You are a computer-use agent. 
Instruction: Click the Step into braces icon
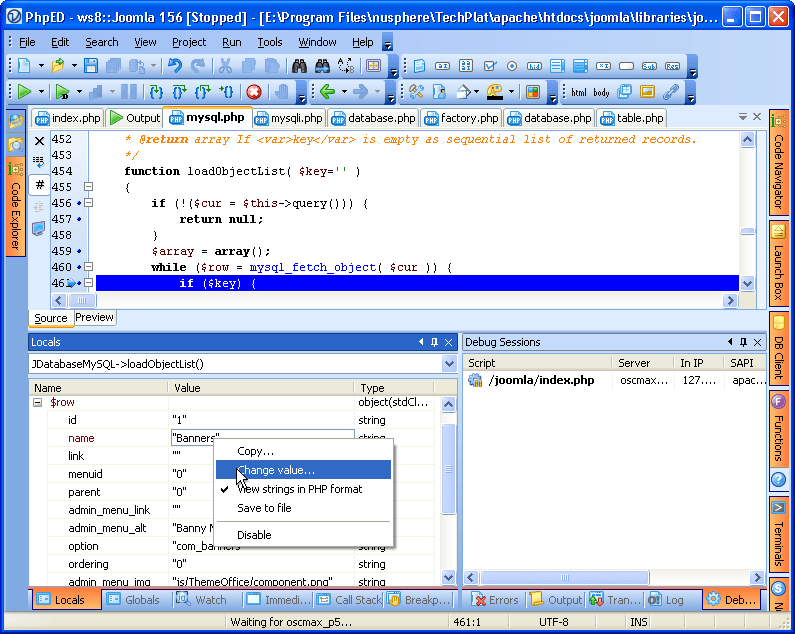tap(156, 92)
